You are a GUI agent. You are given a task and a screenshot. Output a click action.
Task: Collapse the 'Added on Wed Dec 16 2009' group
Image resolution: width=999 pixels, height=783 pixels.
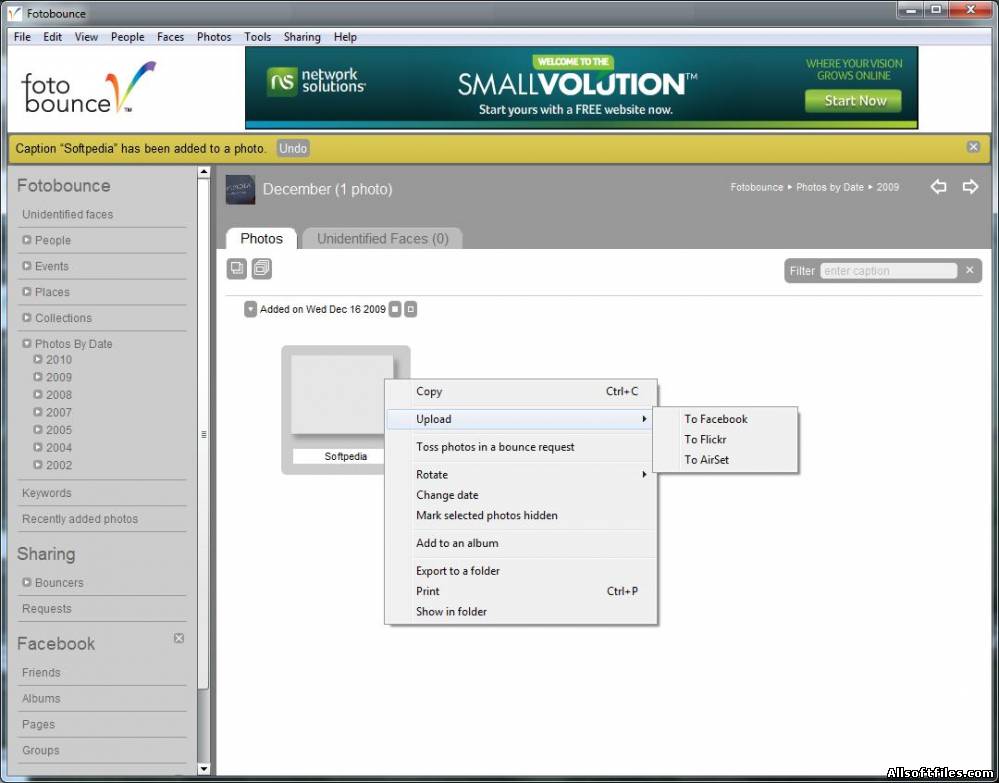[250, 310]
